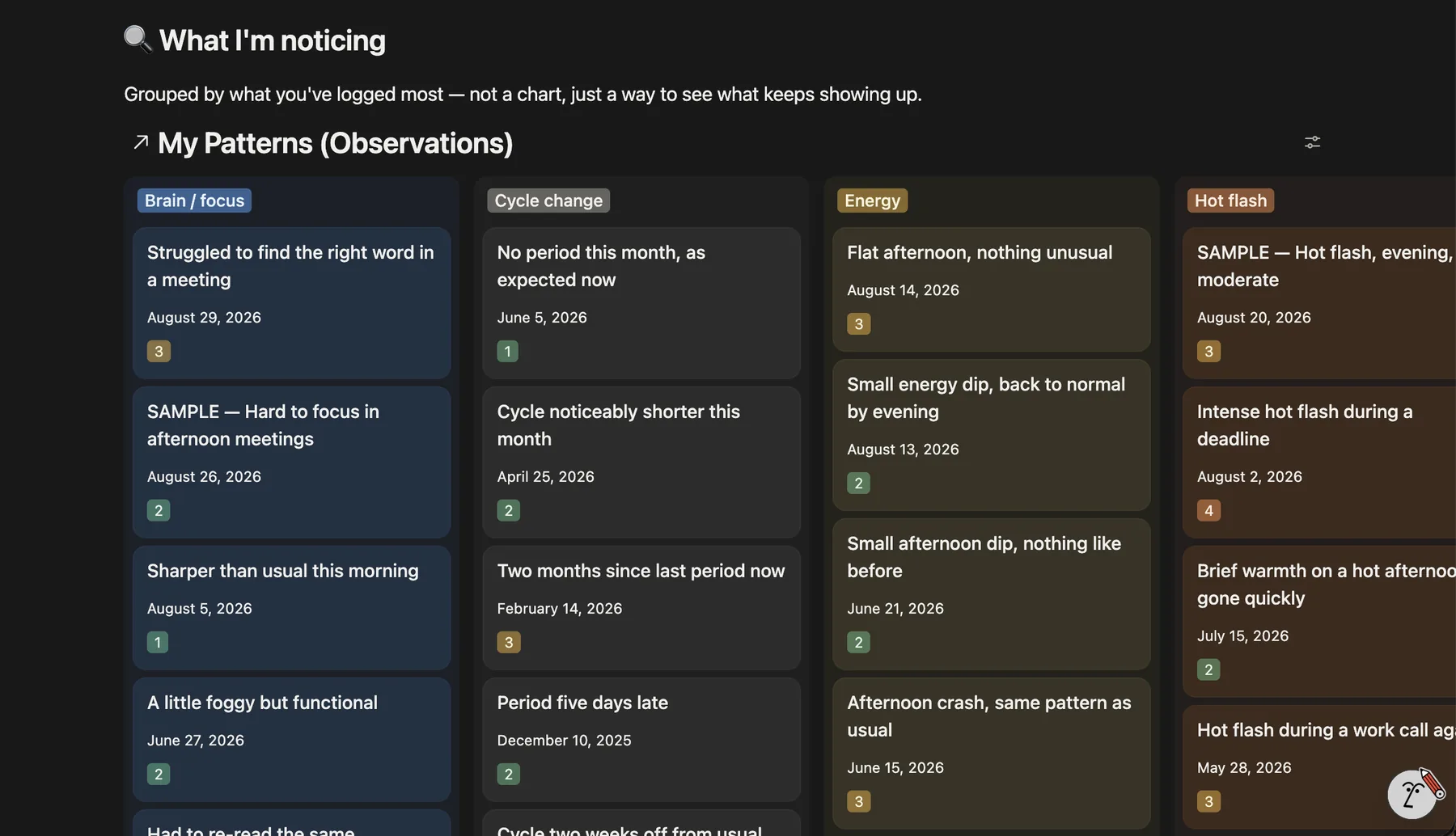This screenshot has height=836, width=1456.
Task: Click the date August 29, 2026
Action: coord(204,318)
